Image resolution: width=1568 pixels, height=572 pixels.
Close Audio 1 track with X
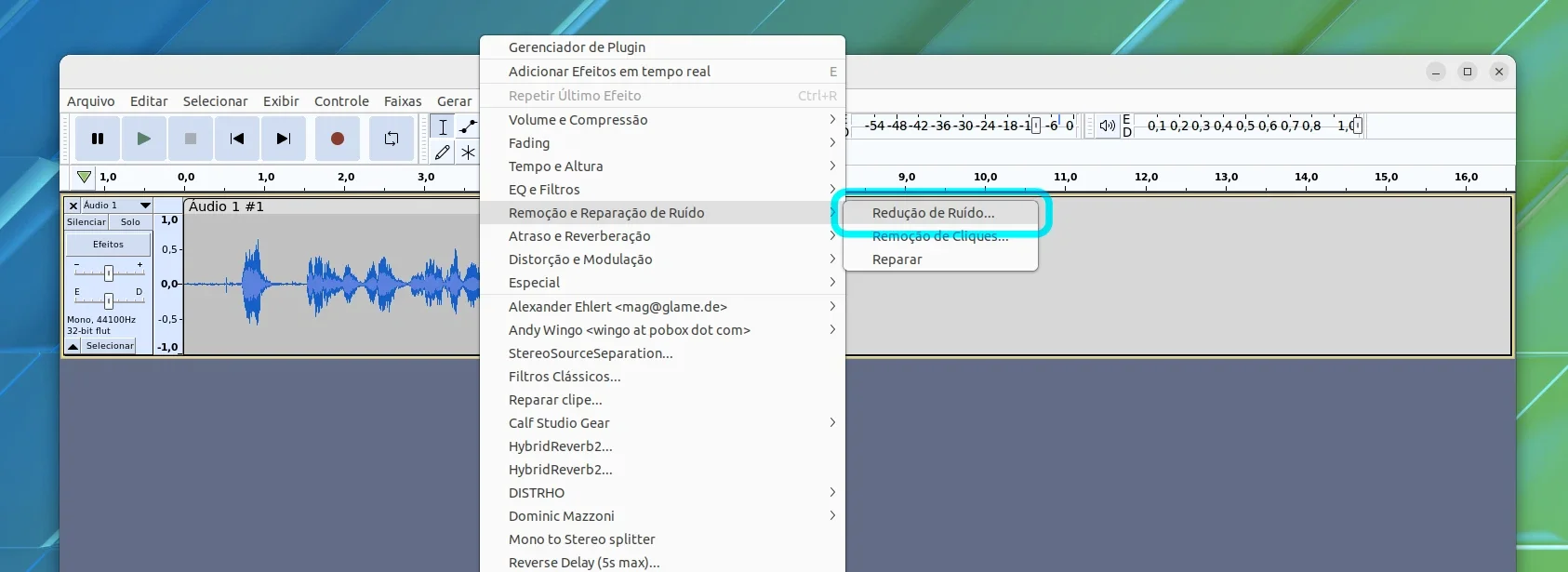[73, 206]
